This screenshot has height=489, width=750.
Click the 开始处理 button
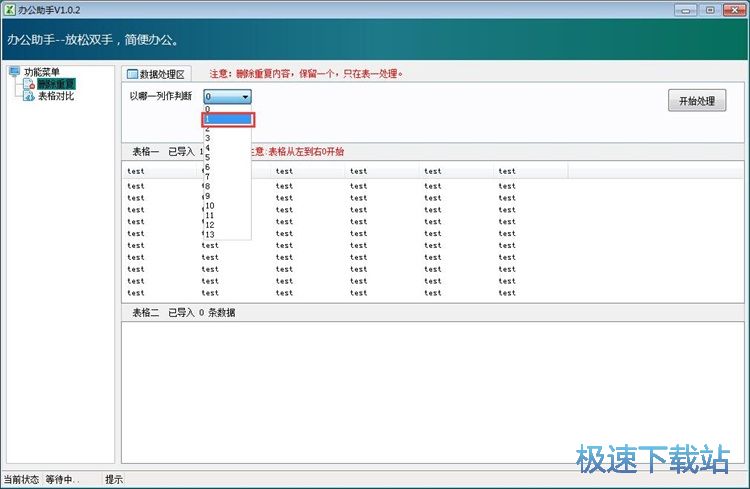(x=696, y=101)
